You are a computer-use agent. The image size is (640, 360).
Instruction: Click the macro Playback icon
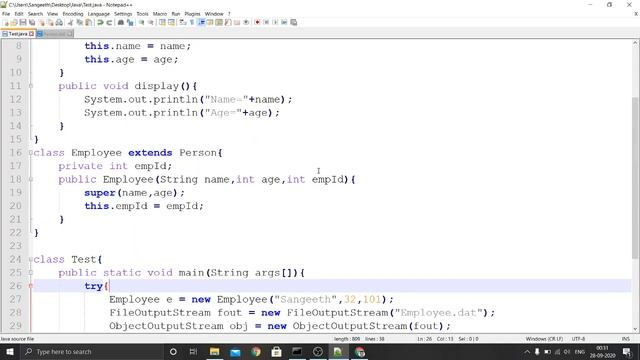(x=275, y=22)
